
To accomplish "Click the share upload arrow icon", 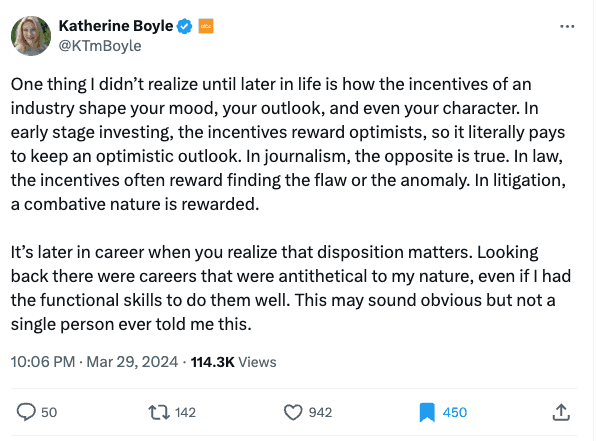I will 561,412.
